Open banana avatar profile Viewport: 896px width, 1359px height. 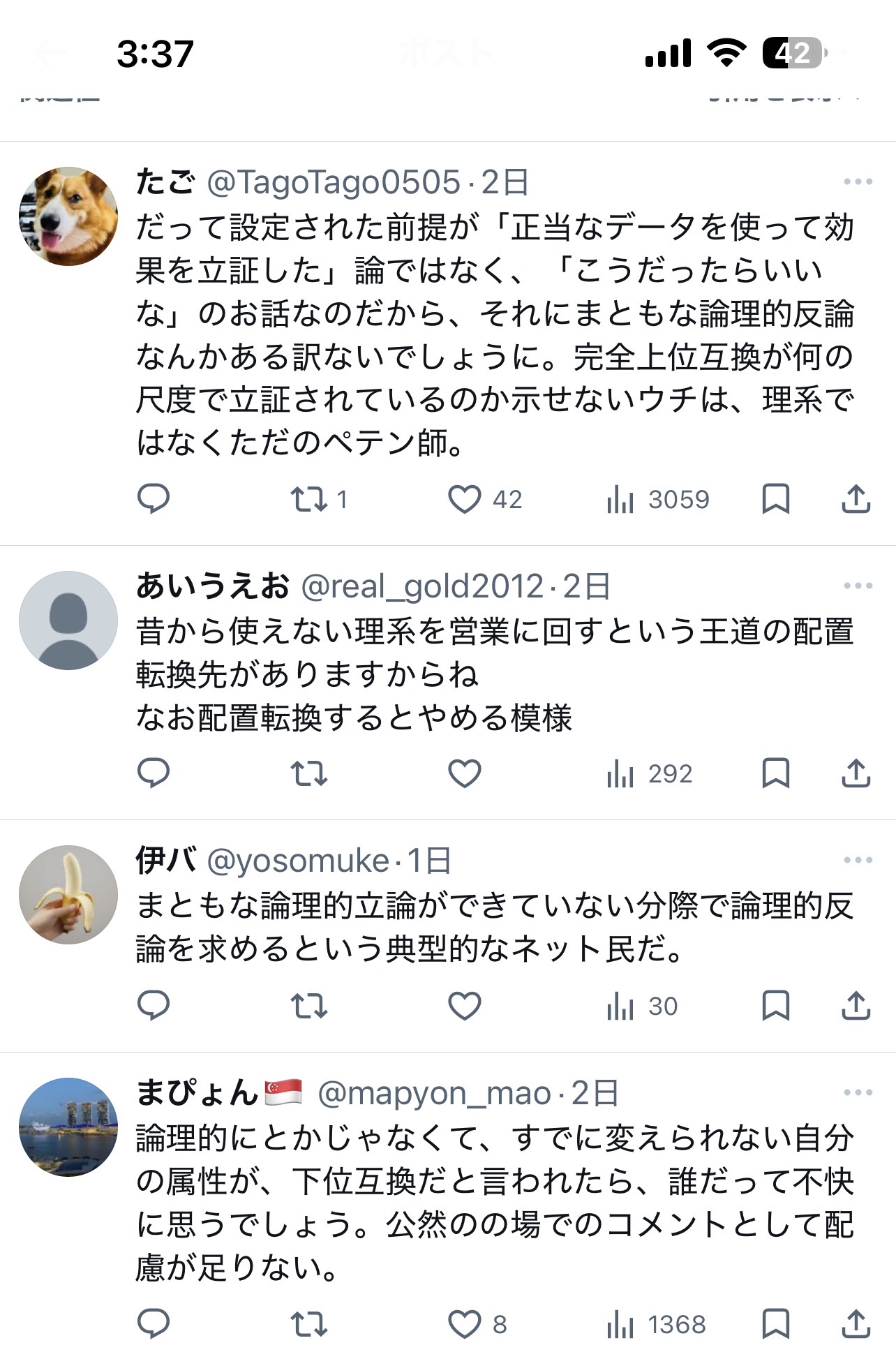[68, 895]
